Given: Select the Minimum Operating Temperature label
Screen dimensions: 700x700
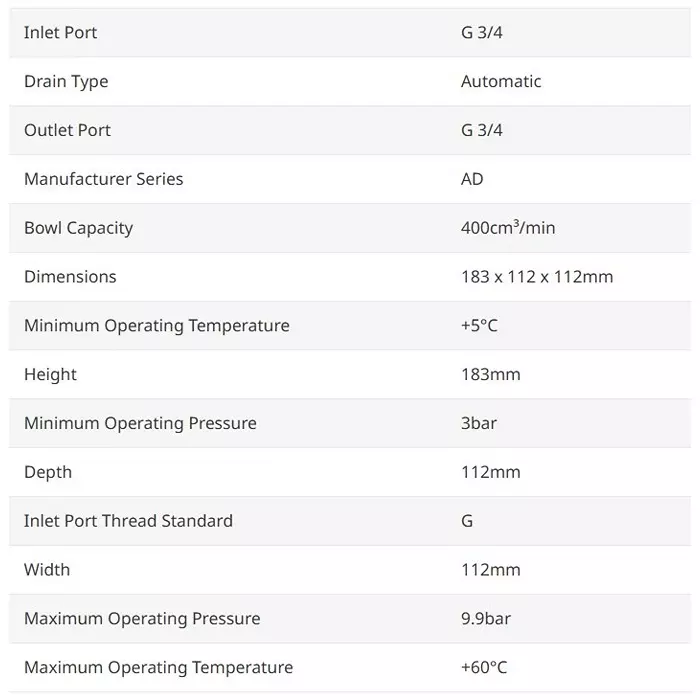Looking at the screenshot, I should tap(157, 326).
